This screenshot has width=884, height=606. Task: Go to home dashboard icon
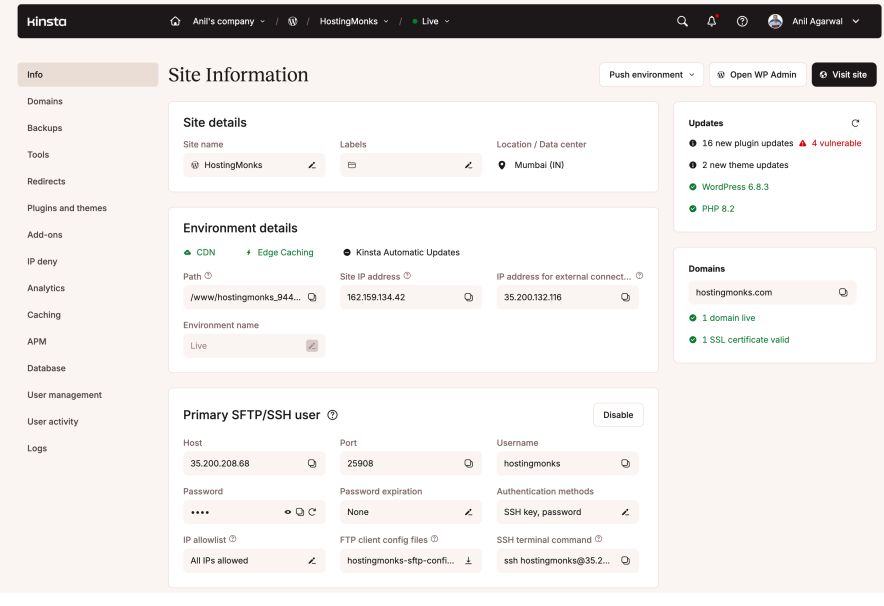(x=175, y=21)
